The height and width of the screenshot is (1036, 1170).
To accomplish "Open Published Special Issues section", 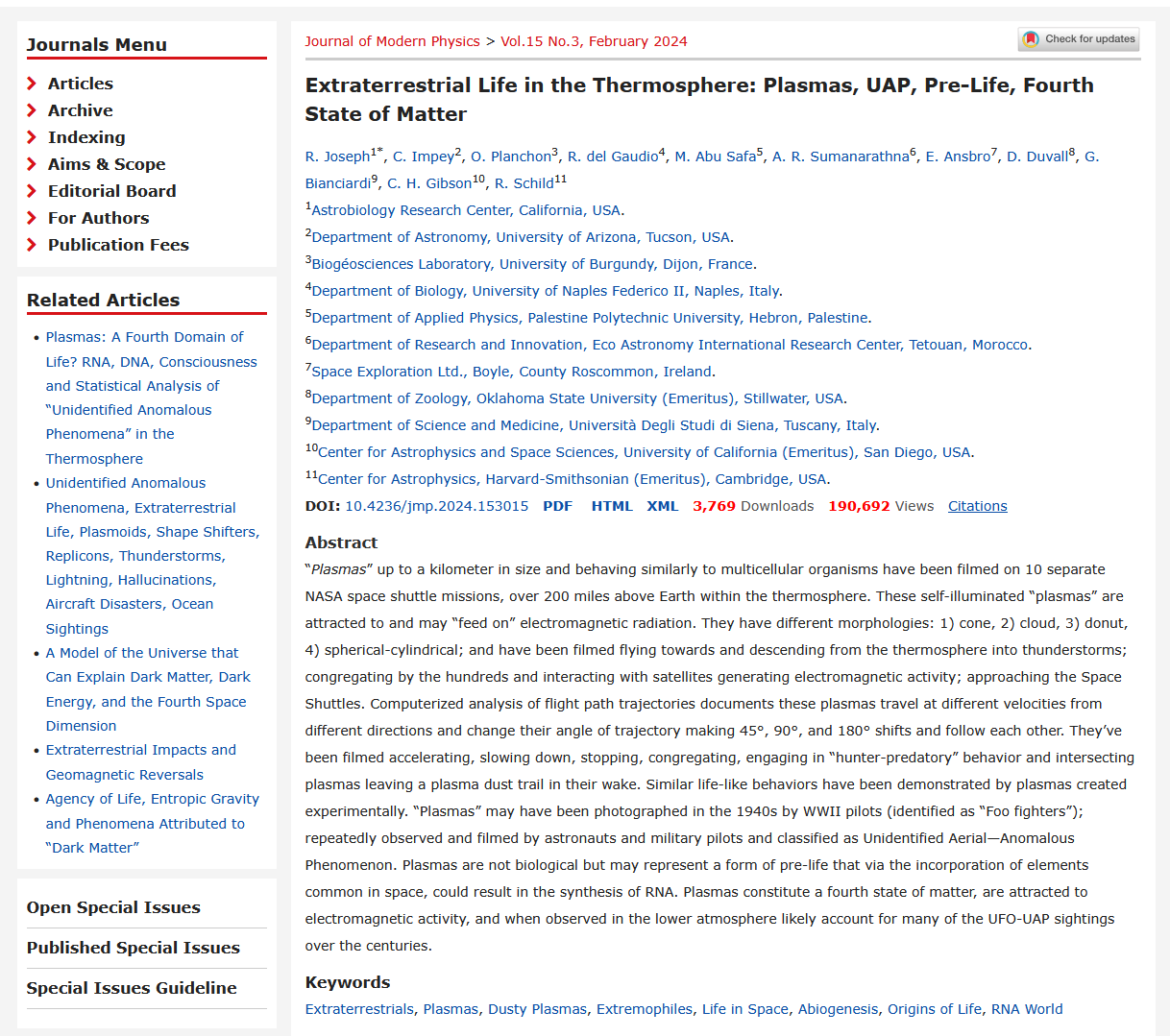I will pos(134,948).
